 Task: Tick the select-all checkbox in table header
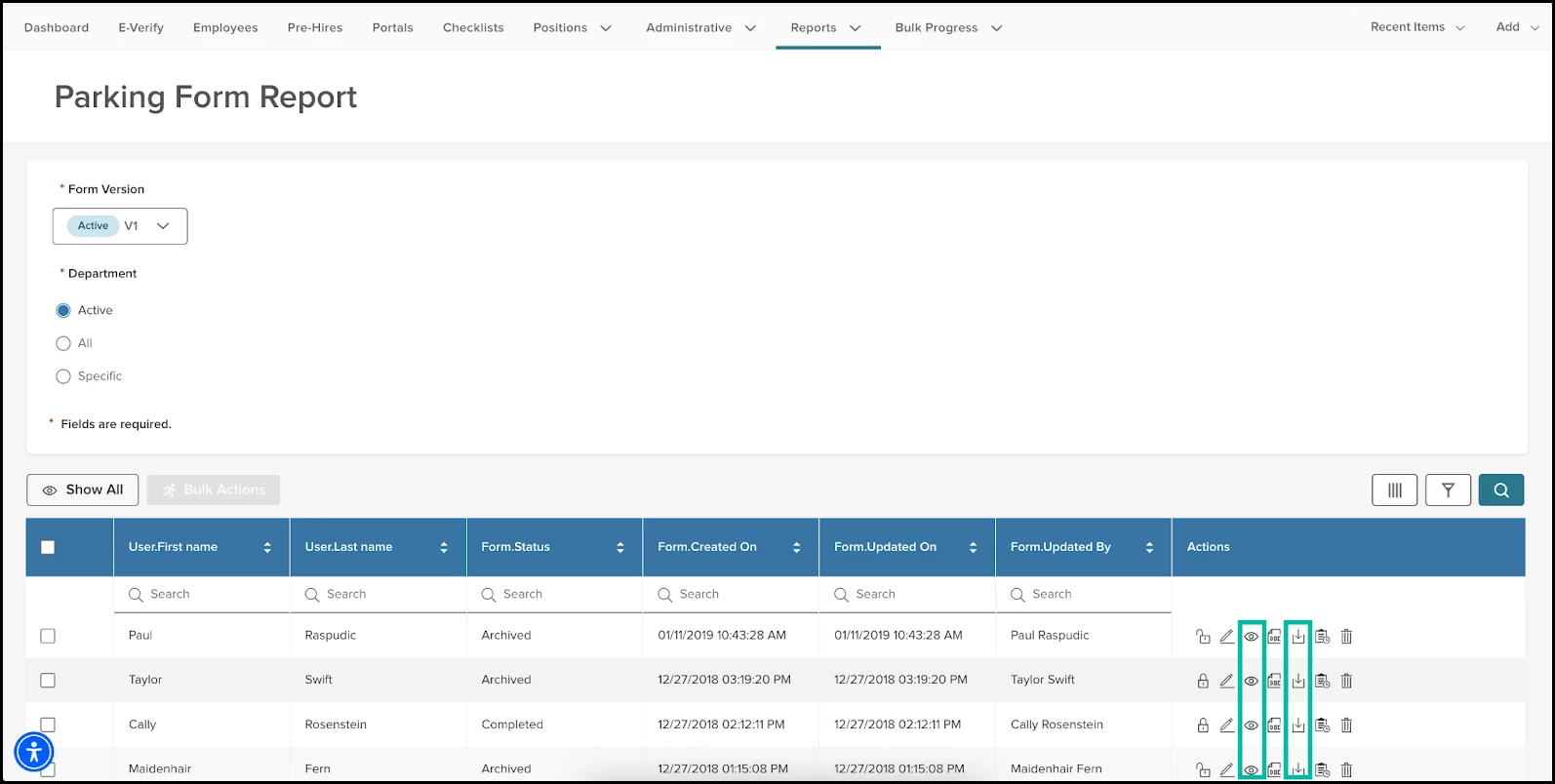click(48, 547)
